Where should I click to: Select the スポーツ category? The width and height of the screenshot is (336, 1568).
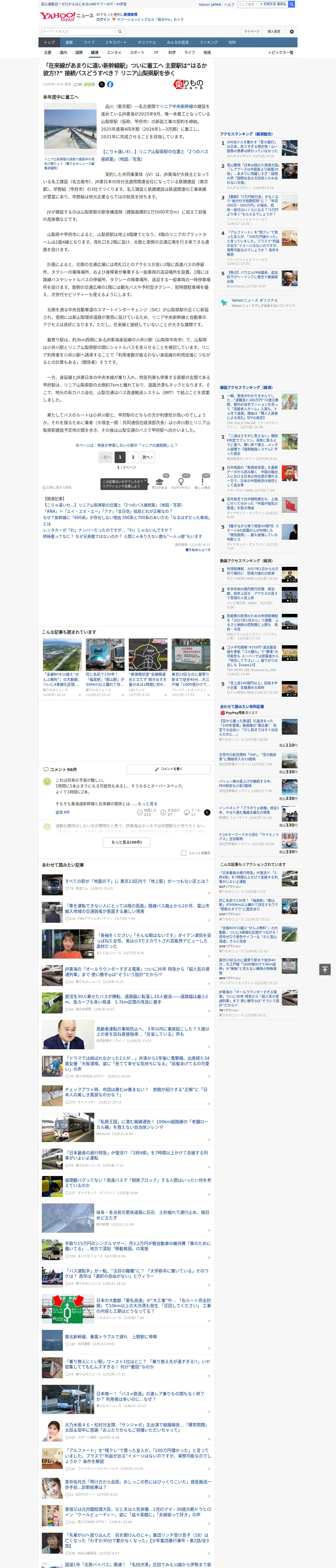pyautogui.click(x=137, y=52)
